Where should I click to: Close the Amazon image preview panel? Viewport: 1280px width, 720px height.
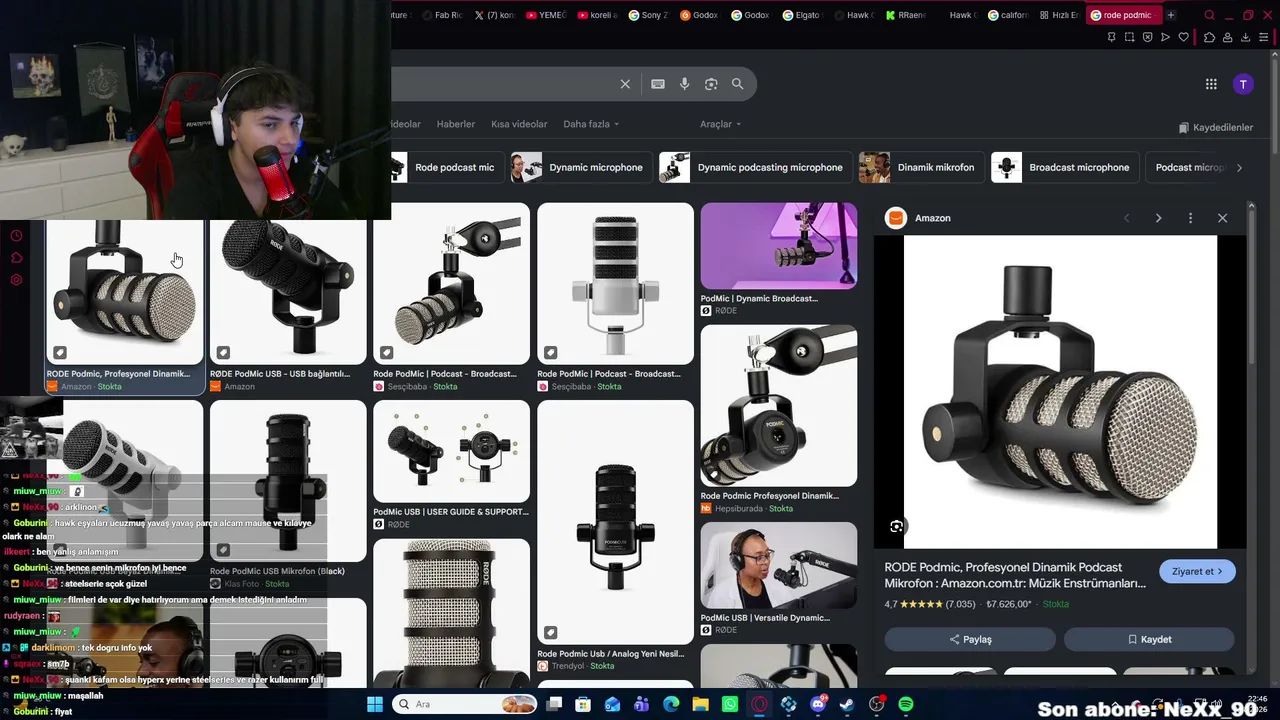pyautogui.click(x=1222, y=218)
